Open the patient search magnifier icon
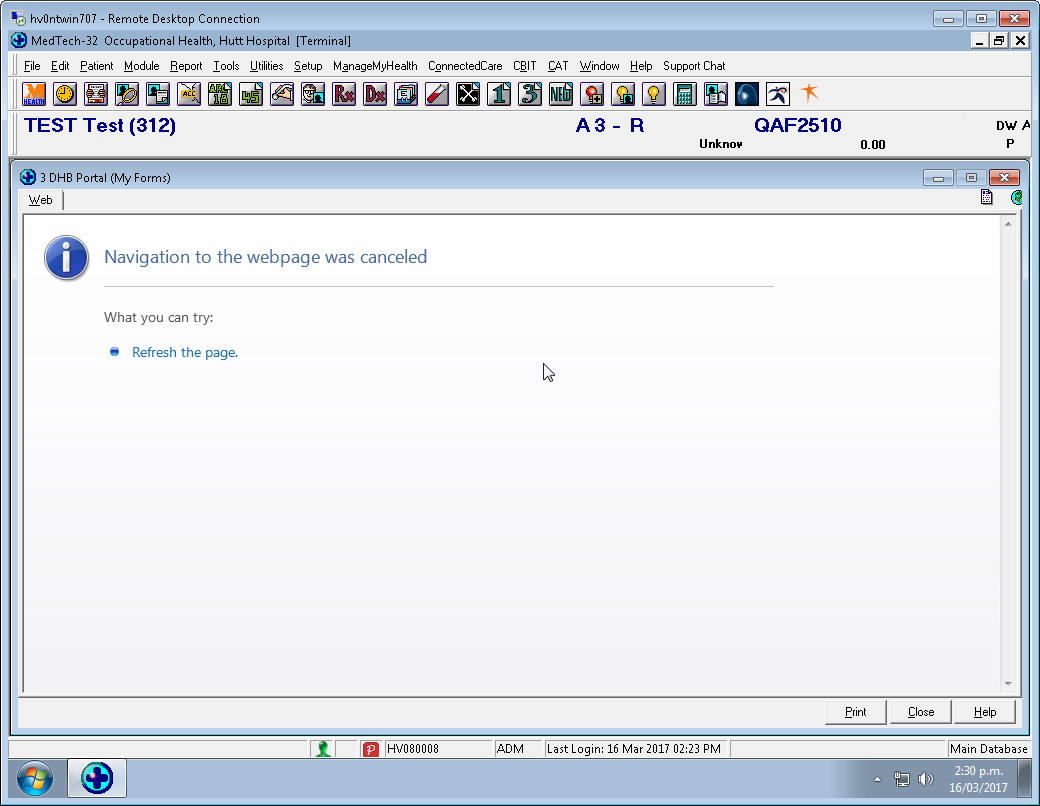Image resolution: width=1040 pixels, height=806 pixels. (127, 94)
